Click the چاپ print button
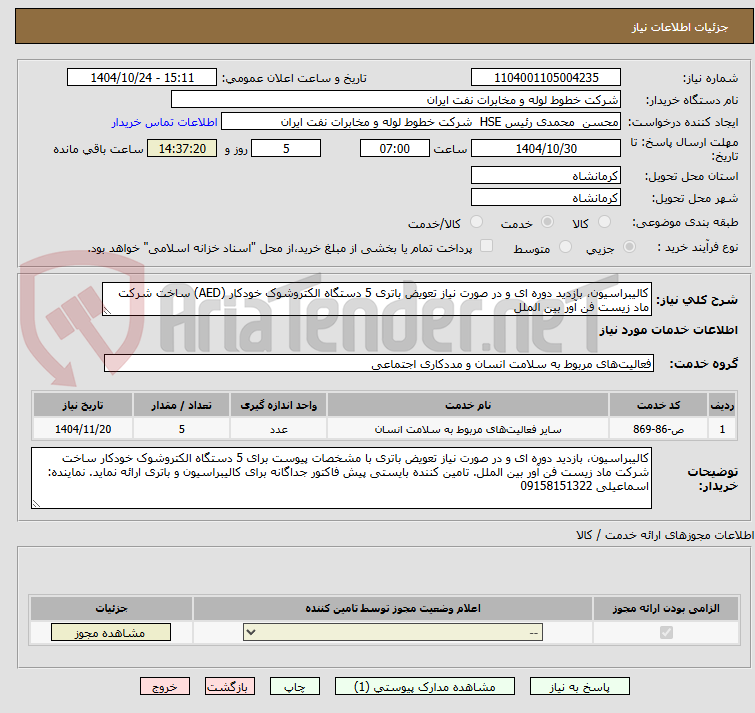 [295, 687]
